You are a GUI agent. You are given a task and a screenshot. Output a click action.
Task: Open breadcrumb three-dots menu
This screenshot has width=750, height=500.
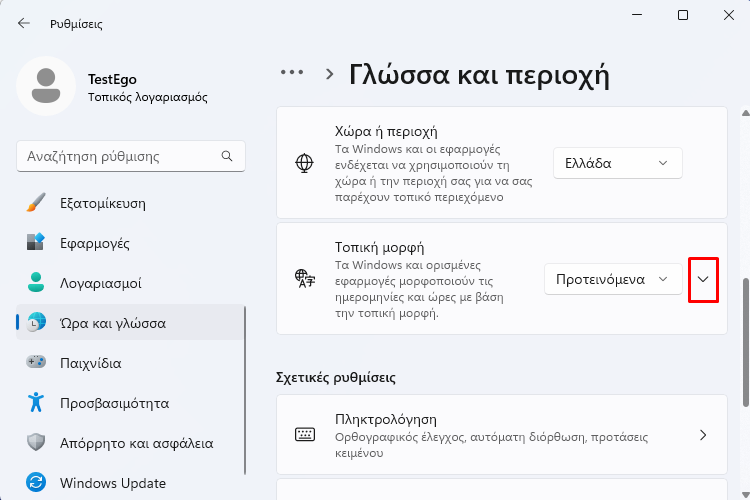292,72
